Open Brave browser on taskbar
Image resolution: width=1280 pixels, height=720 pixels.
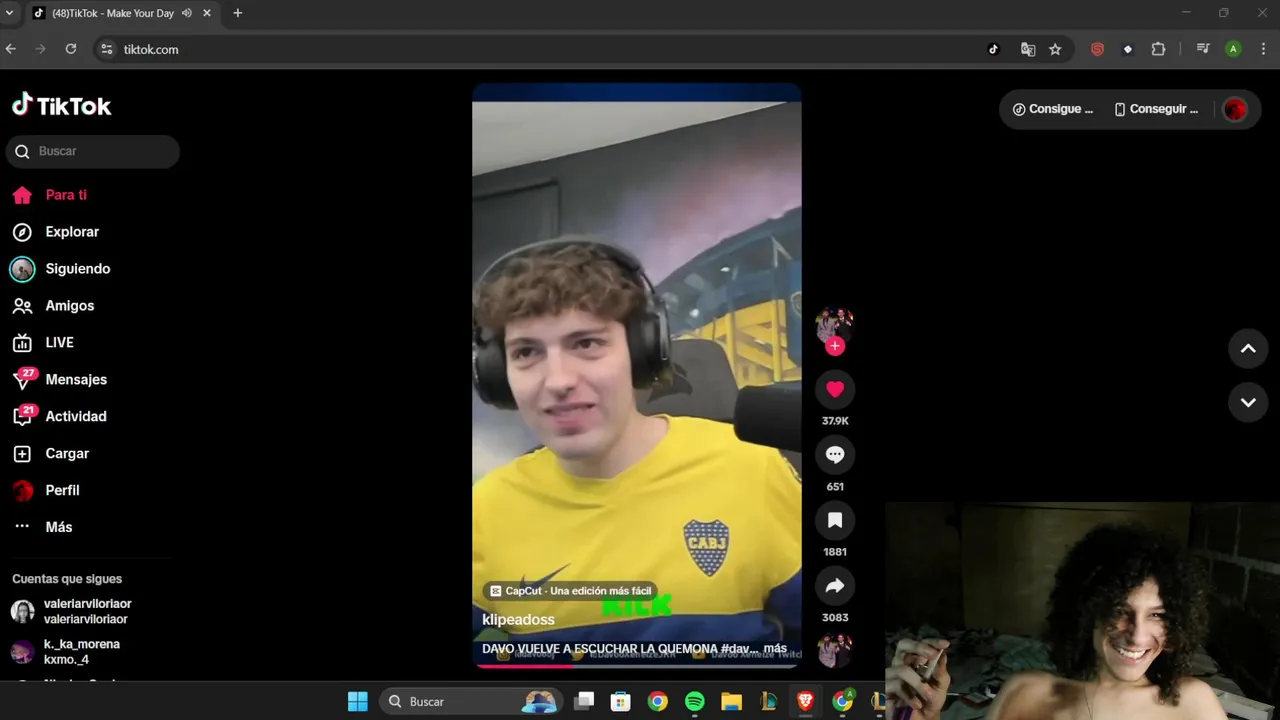coord(805,702)
